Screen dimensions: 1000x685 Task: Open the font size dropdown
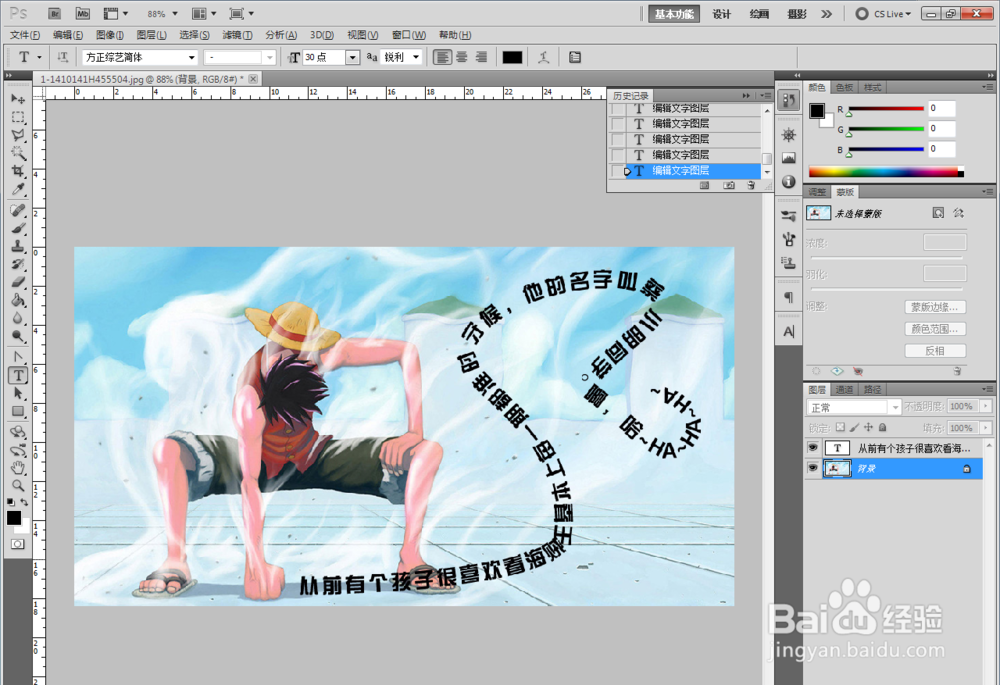(x=353, y=57)
